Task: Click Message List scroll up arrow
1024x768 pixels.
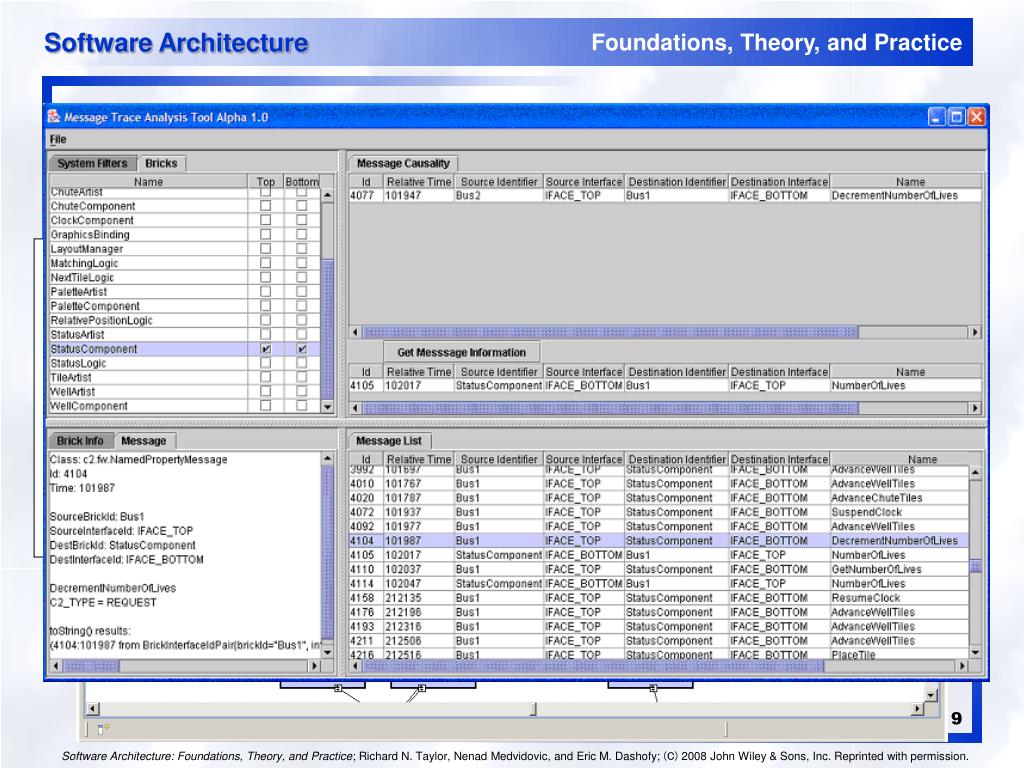Action: point(975,472)
